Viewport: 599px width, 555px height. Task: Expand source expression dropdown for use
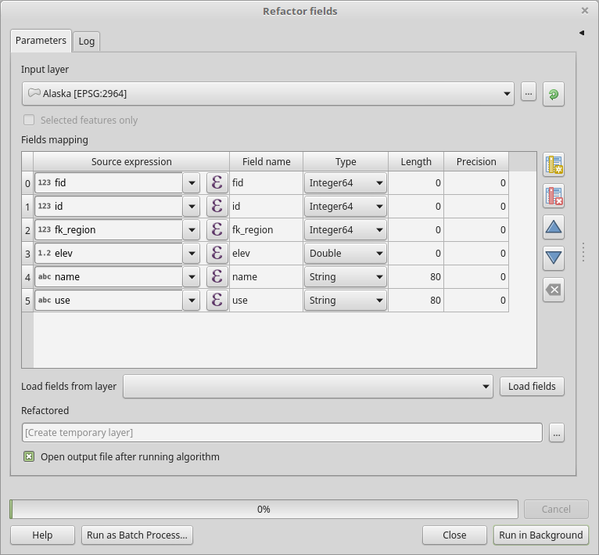click(x=191, y=301)
